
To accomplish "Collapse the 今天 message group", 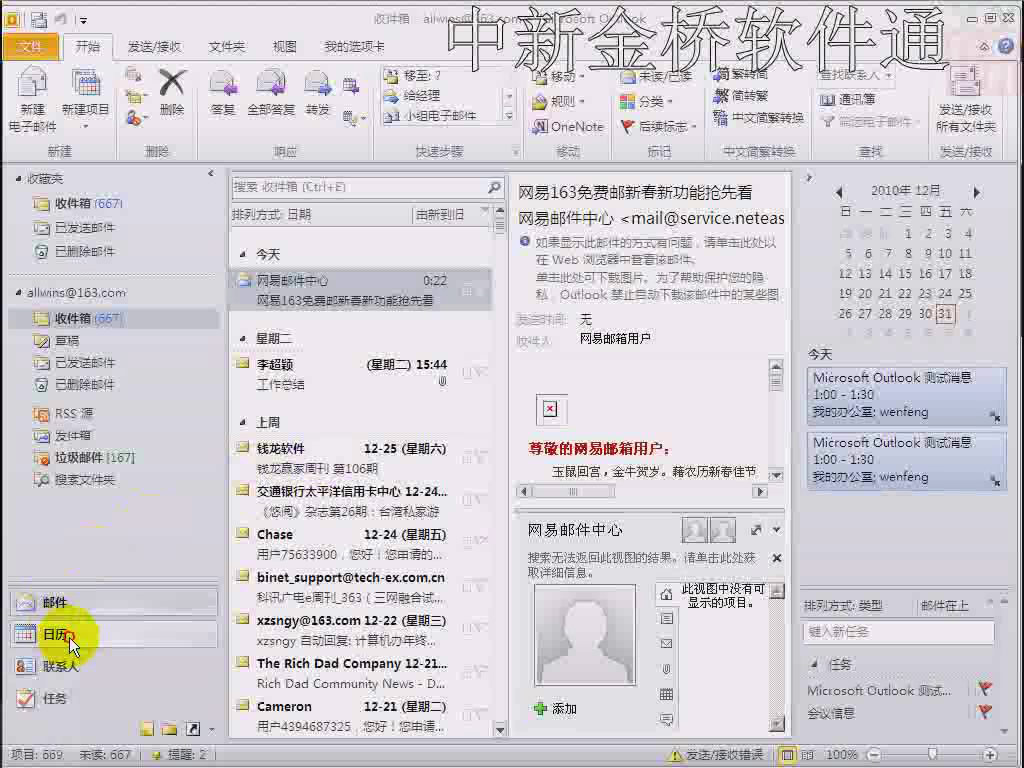I will pos(242,254).
